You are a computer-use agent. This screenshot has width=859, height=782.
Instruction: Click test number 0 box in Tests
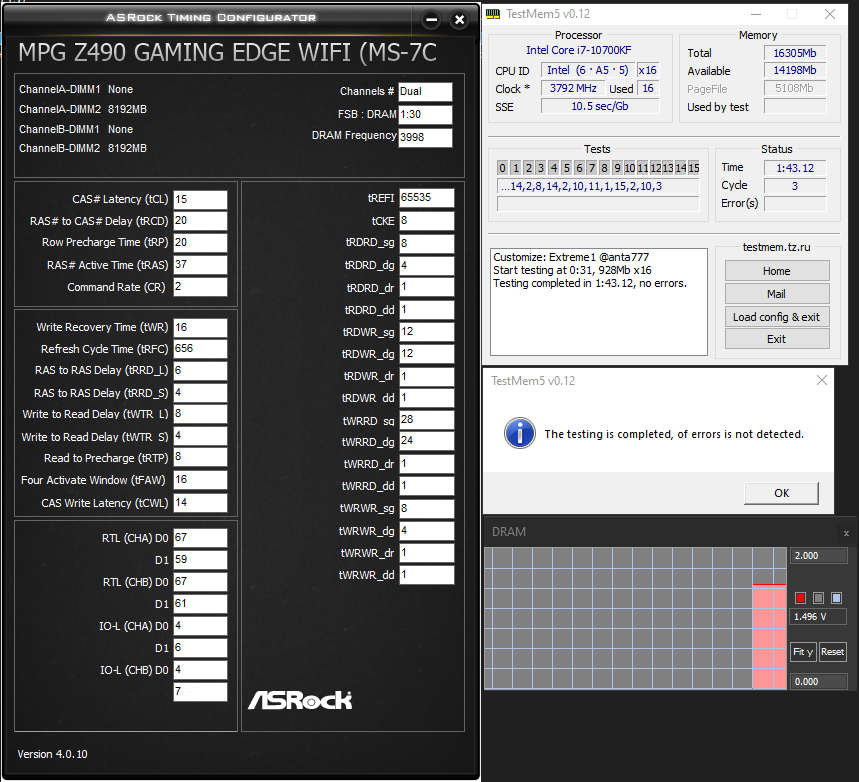pyautogui.click(x=502, y=168)
